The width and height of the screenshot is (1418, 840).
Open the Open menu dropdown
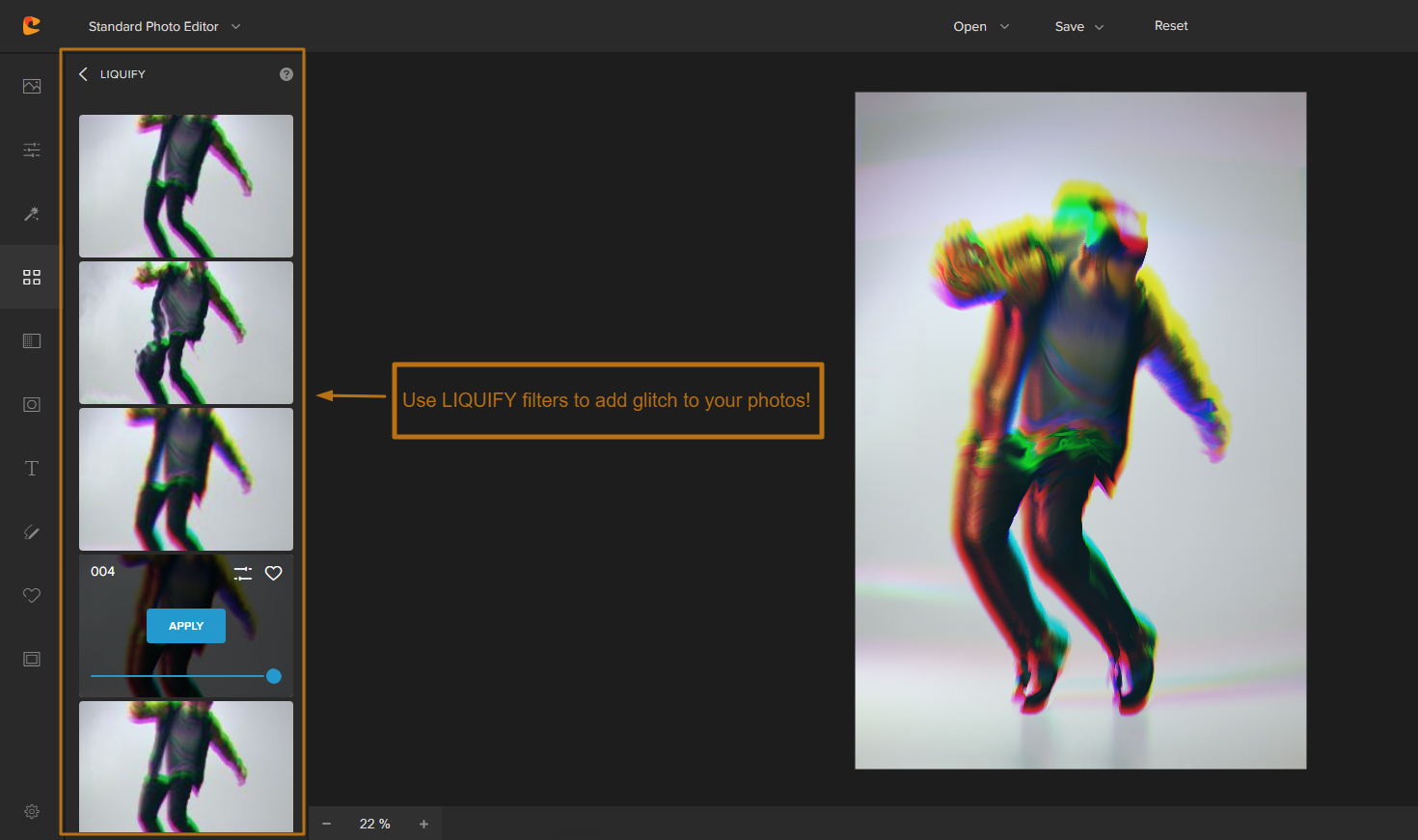pyautogui.click(x=980, y=27)
